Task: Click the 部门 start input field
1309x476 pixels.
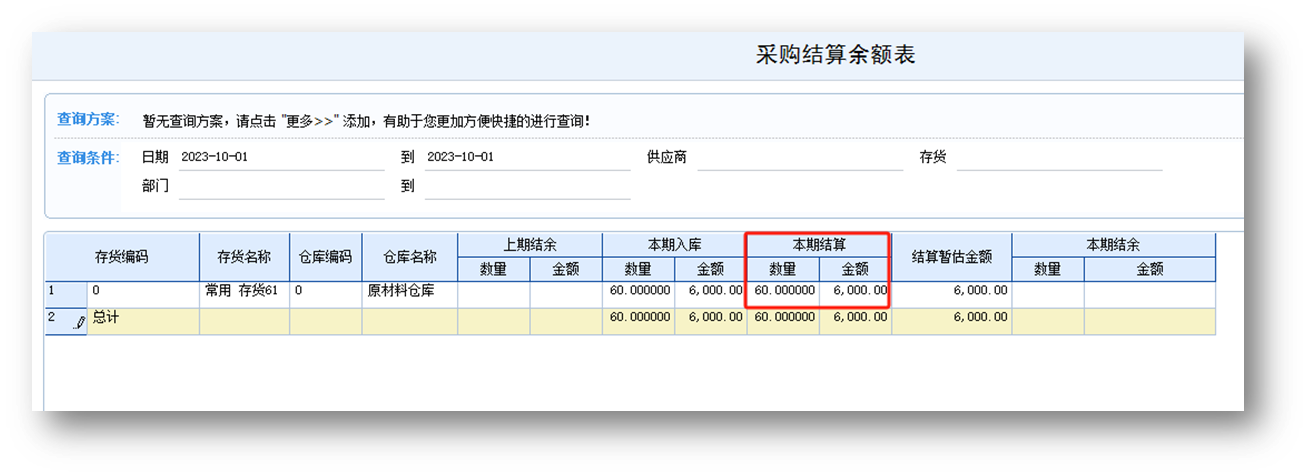Action: pyautogui.click(x=281, y=187)
